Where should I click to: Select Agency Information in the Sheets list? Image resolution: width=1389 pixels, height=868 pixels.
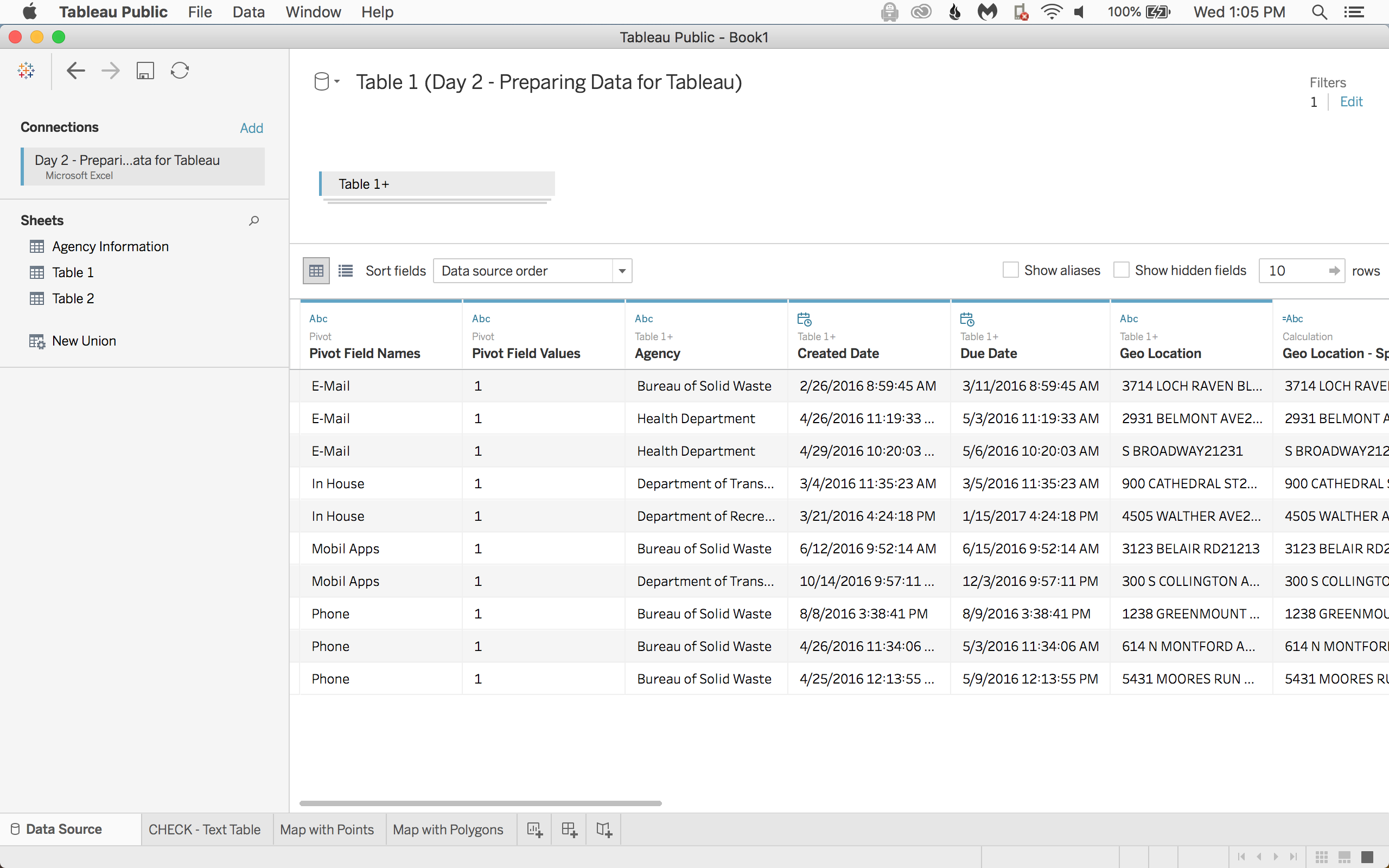(110, 247)
